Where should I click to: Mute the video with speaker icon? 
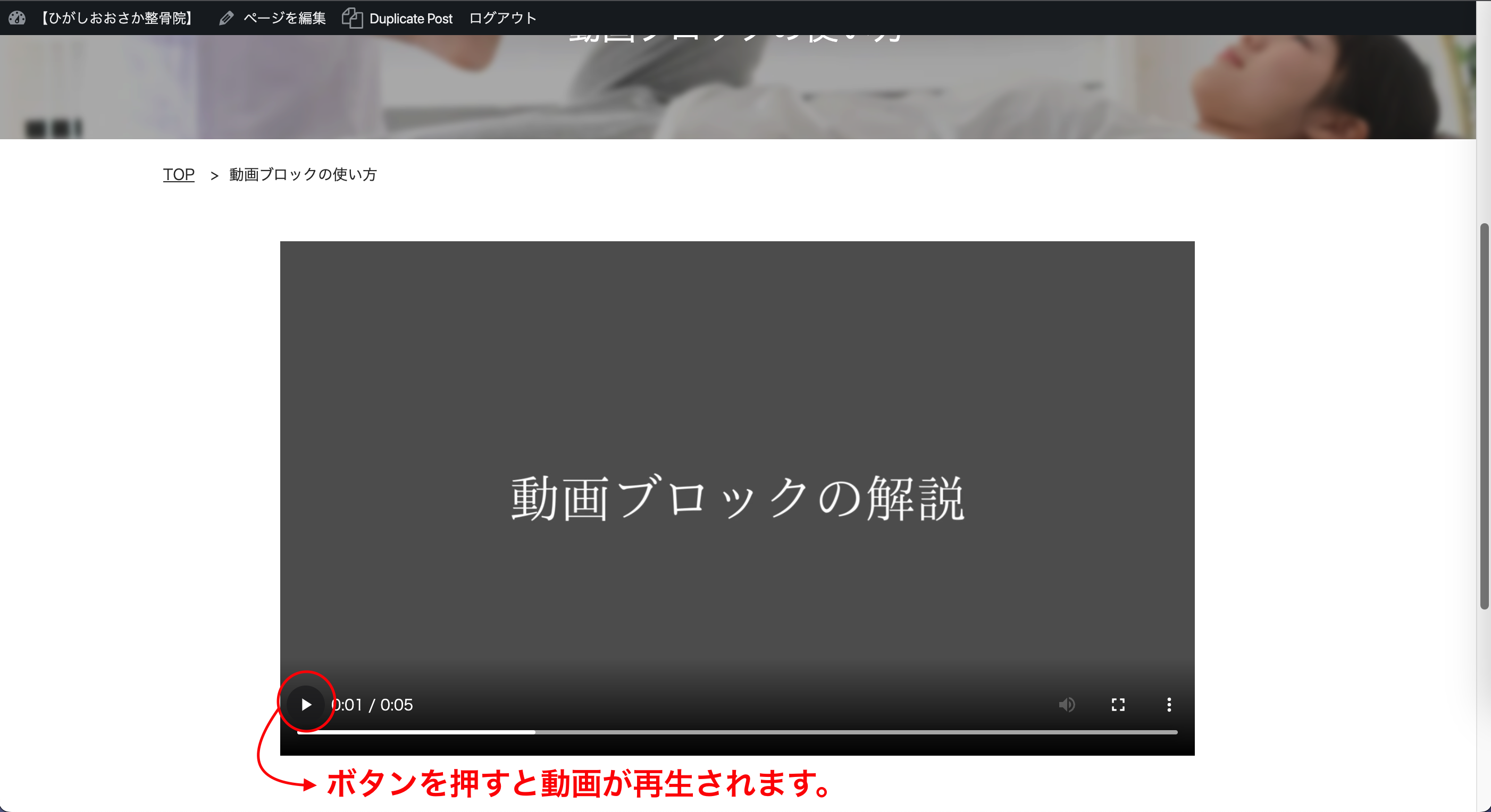click(1067, 705)
